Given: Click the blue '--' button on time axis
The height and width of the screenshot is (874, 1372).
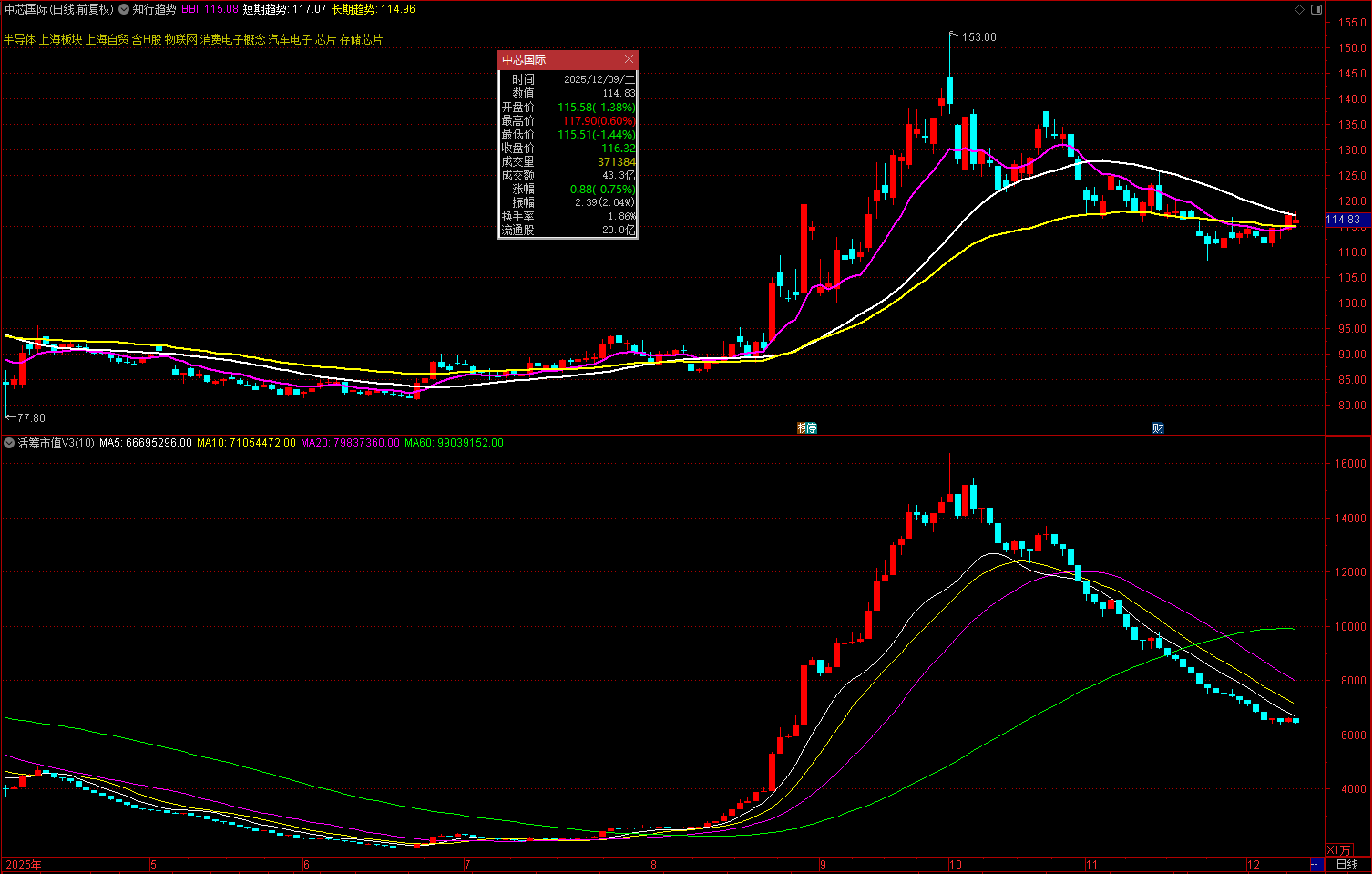Looking at the screenshot, I should 1316,864.
